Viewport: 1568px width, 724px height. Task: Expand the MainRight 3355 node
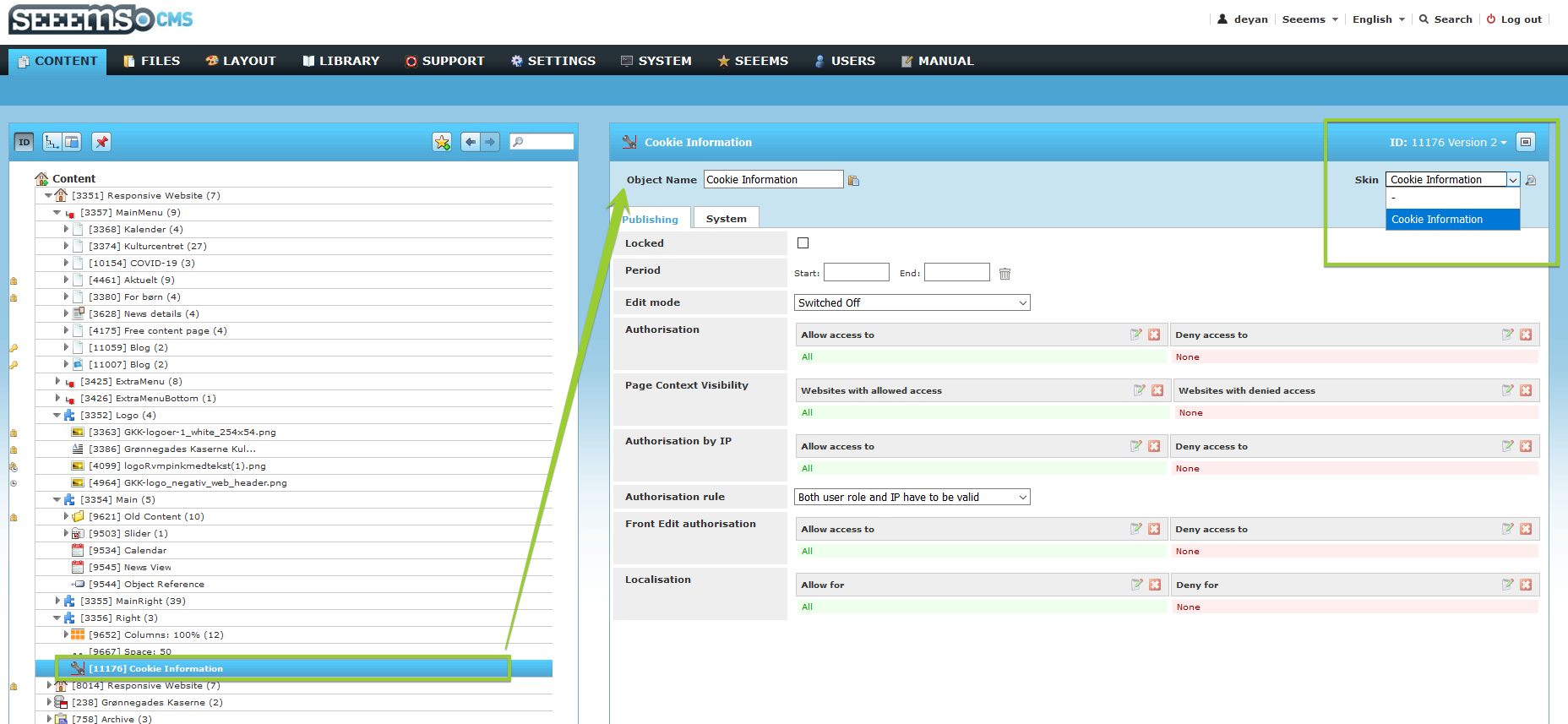(x=57, y=601)
